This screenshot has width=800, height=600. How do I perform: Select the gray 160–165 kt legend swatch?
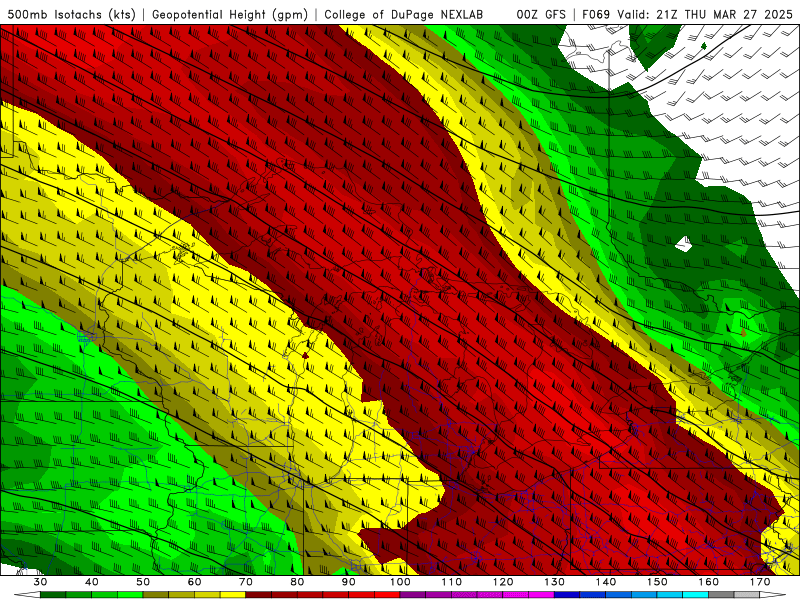pos(721,594)
